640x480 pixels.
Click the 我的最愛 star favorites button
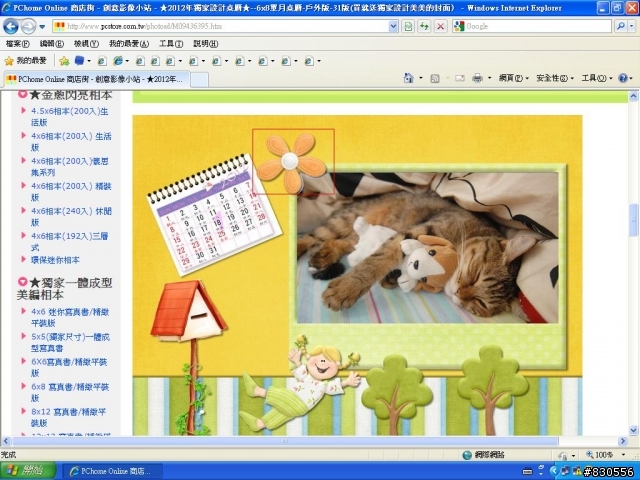tap(25, 61)
